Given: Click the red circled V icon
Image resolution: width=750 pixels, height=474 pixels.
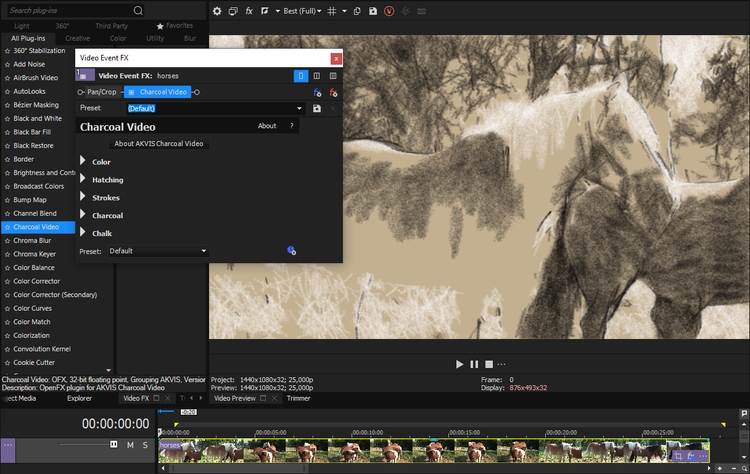Looking at the screenshot, I should [389, 11].
